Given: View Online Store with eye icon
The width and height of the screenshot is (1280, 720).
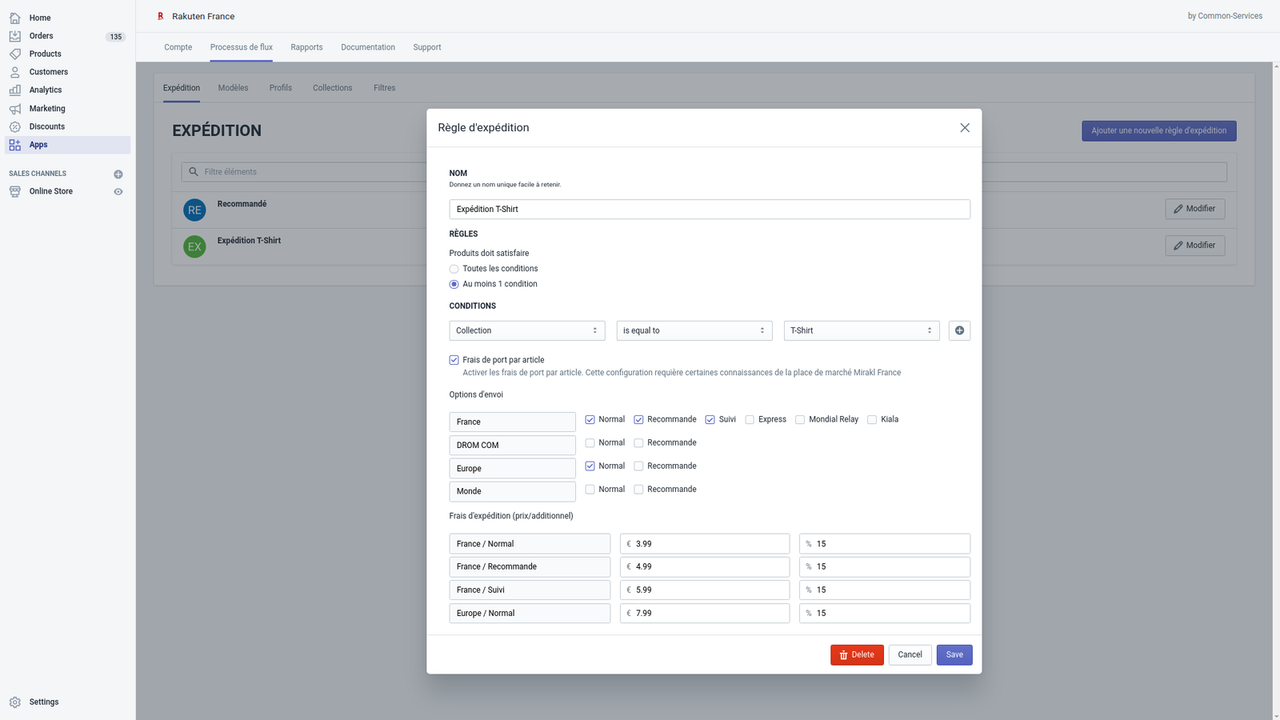Looking at the screenshot, I should coord(118,191).
